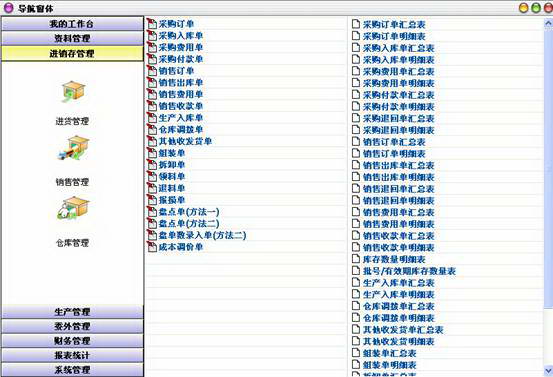This screenshot has height=377, width=553.
Task: Click the document icon beside 其他收发货单
Action: [x=152, y=141]
